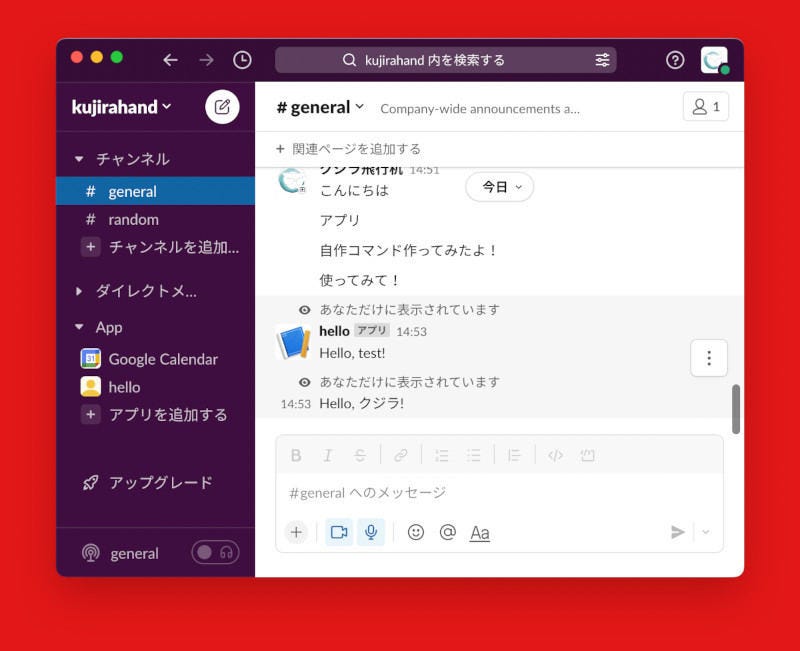Click the help question mark icon
This screenshot has width=800, height=651.
coord(675,60)
